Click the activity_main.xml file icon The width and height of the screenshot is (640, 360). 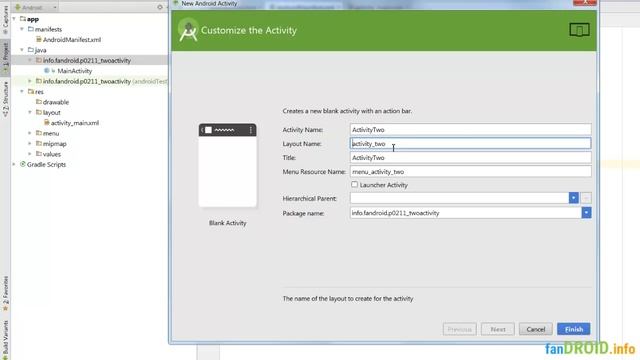(47, 122)
